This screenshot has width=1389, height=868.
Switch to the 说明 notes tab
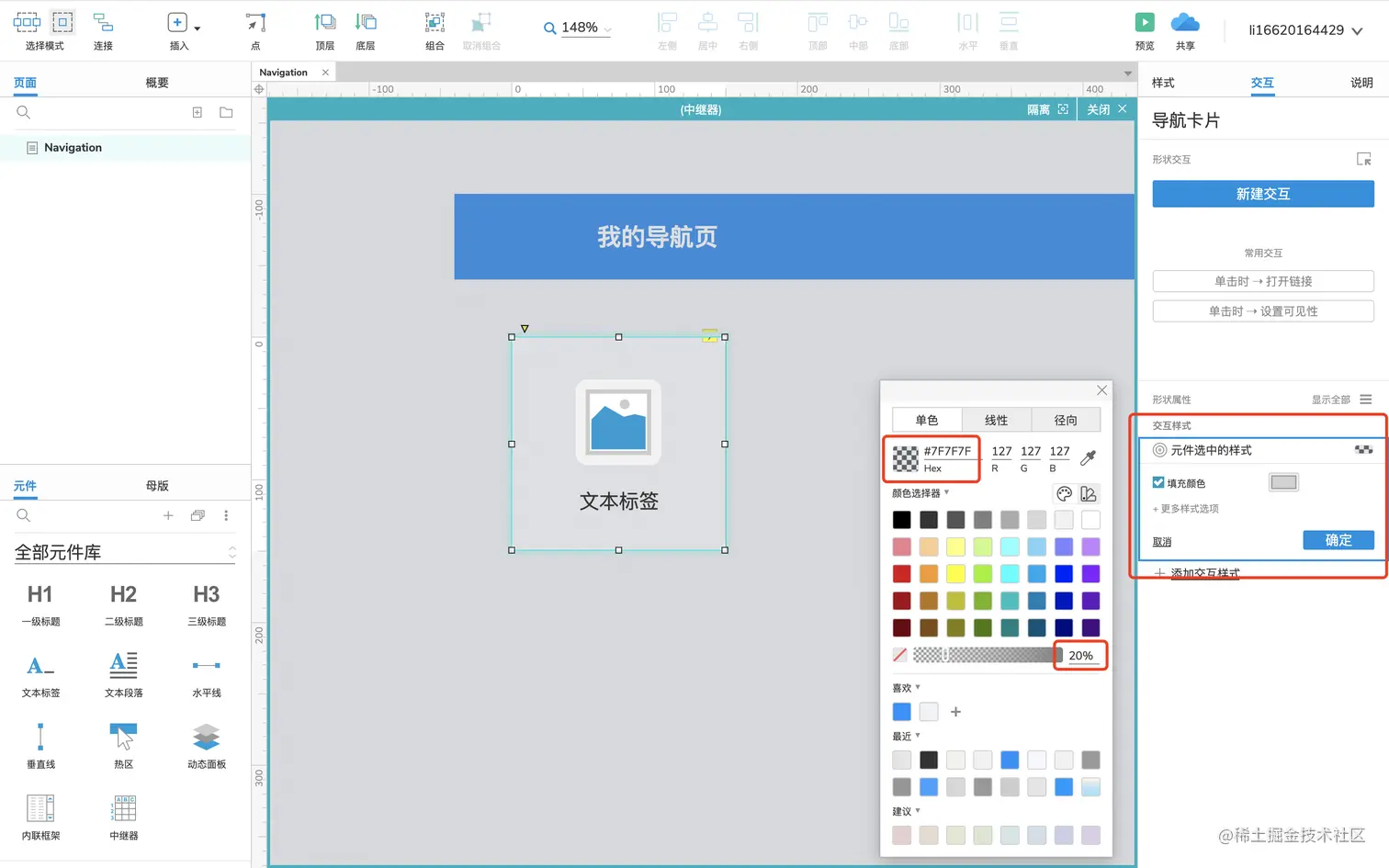[1361, 83]
